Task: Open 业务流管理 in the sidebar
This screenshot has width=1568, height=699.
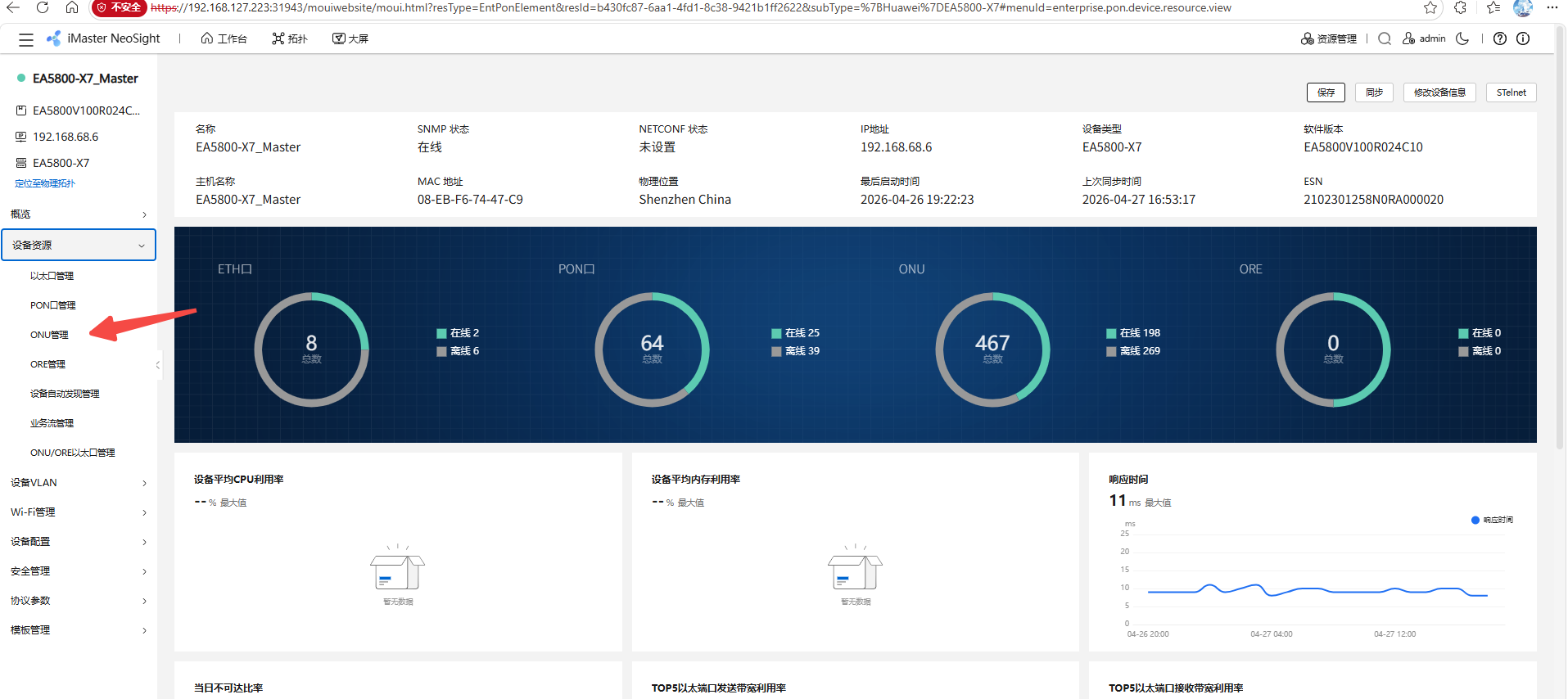Action: pos(52,423)
